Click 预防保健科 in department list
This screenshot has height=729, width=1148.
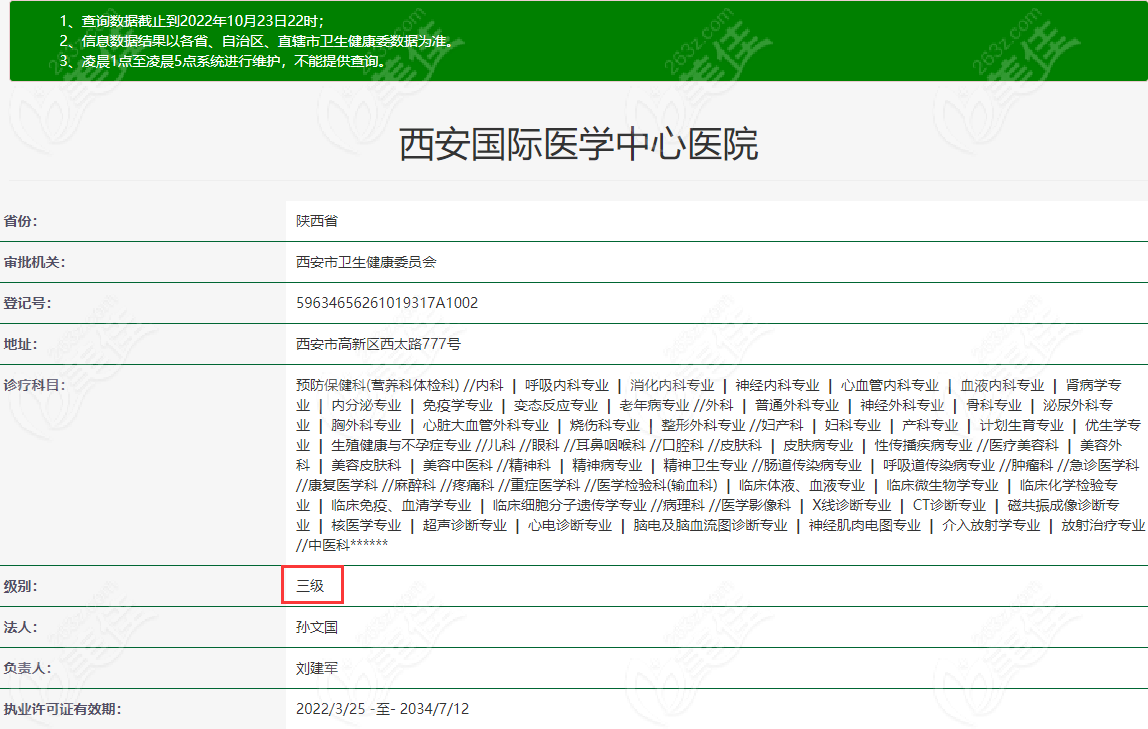[x=330, y=385]
